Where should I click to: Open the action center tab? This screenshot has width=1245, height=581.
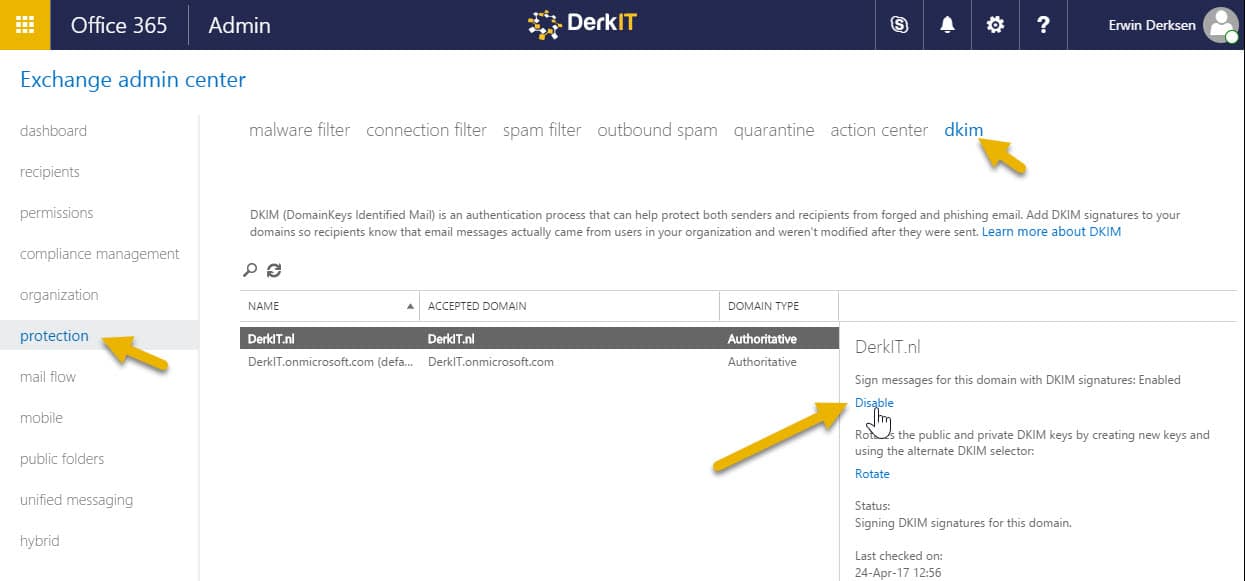[879, 130]
